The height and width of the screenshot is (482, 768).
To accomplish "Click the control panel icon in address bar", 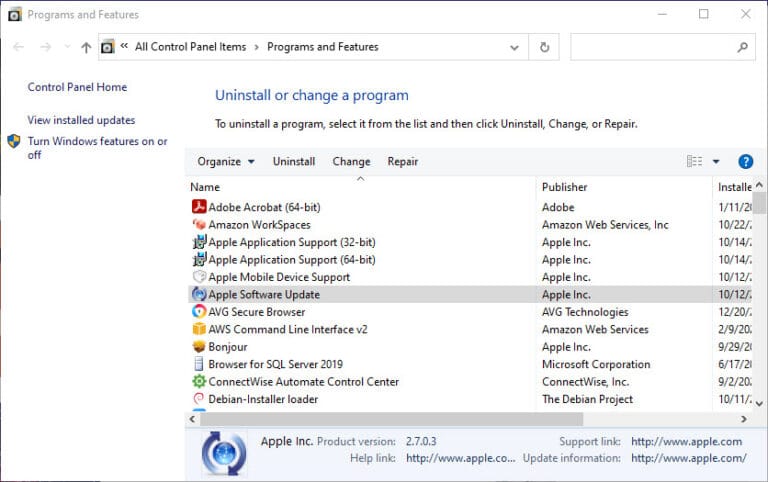I will coord(108,47).
